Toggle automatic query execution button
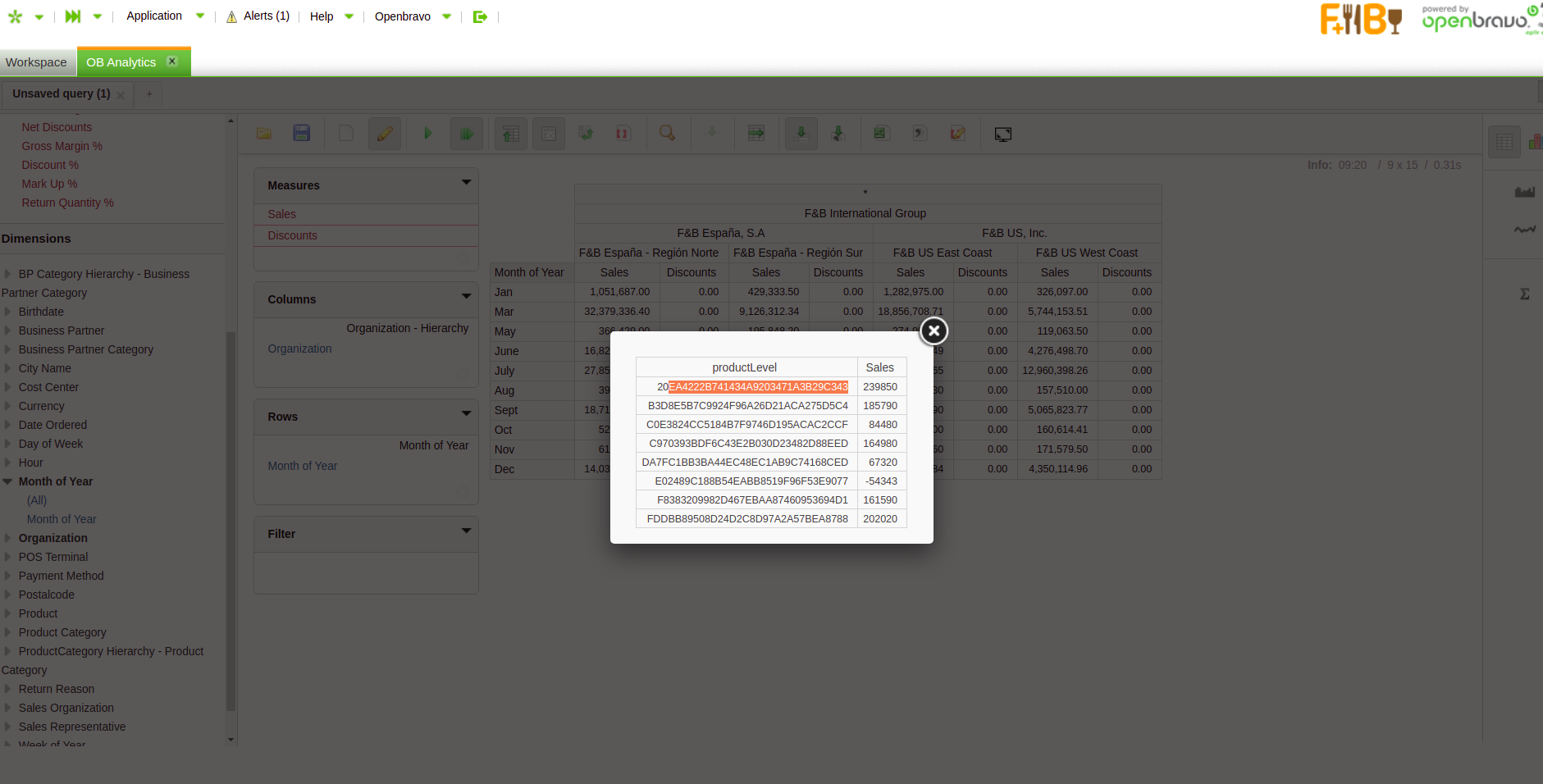 [x=466, y=134]
